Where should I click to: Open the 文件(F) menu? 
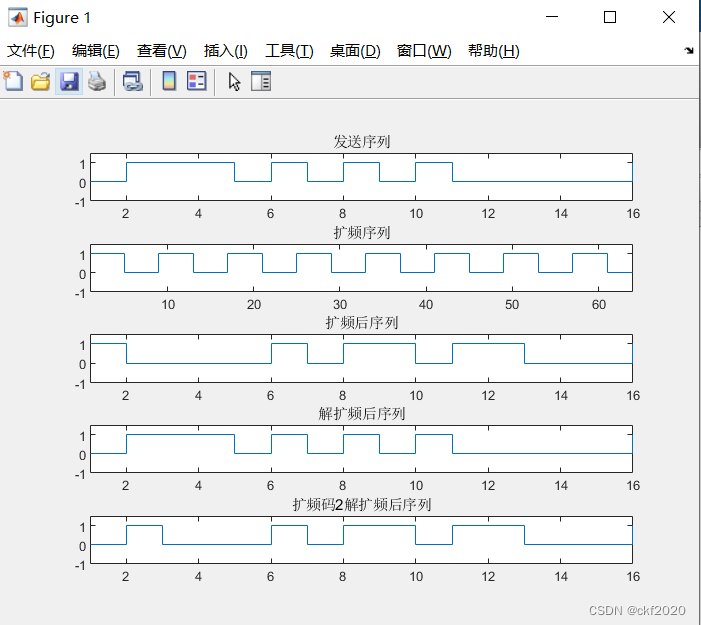point(31,51)
